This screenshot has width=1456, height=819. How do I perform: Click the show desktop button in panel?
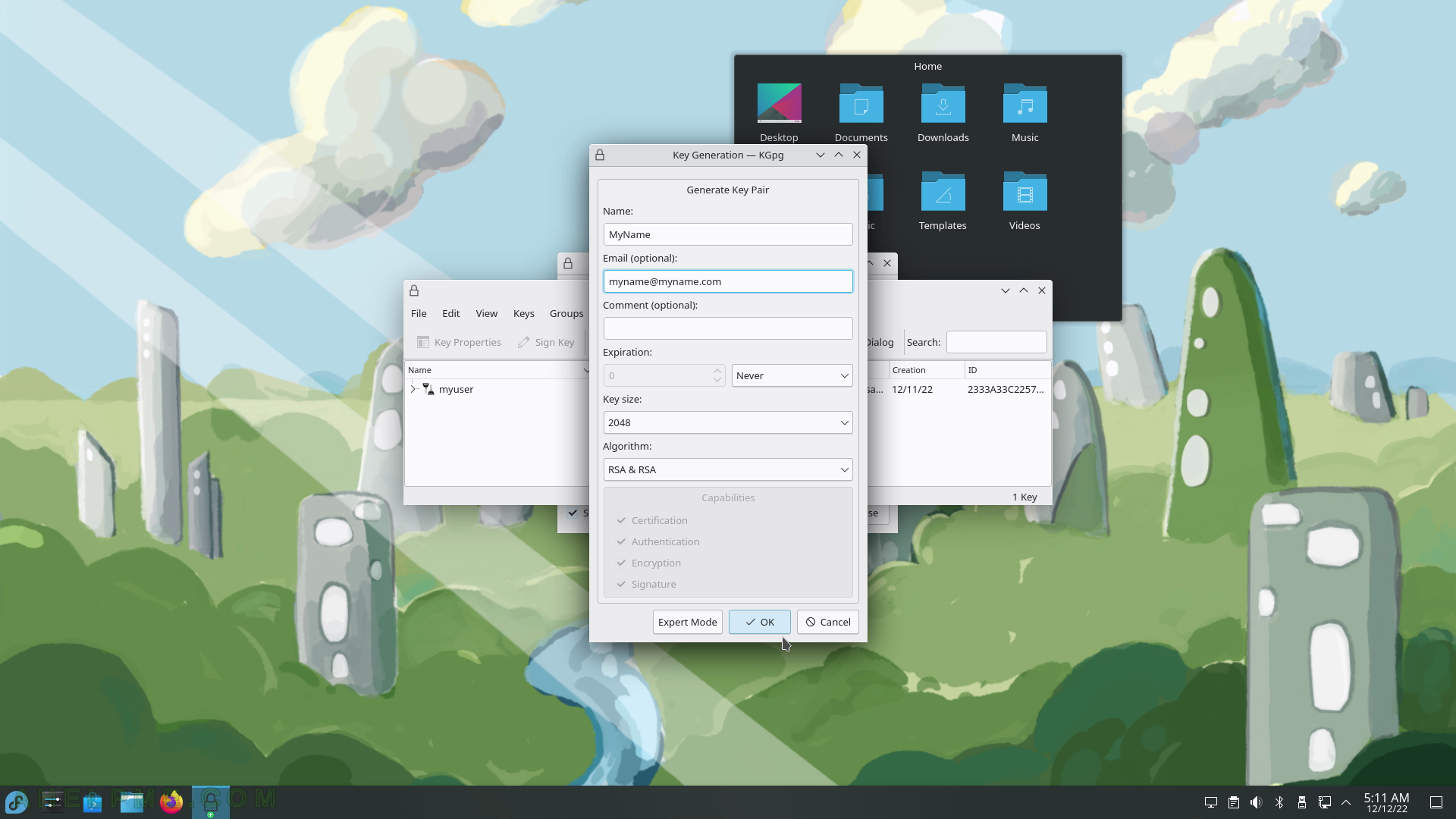pyautogui.click(x=1436, y=802)
